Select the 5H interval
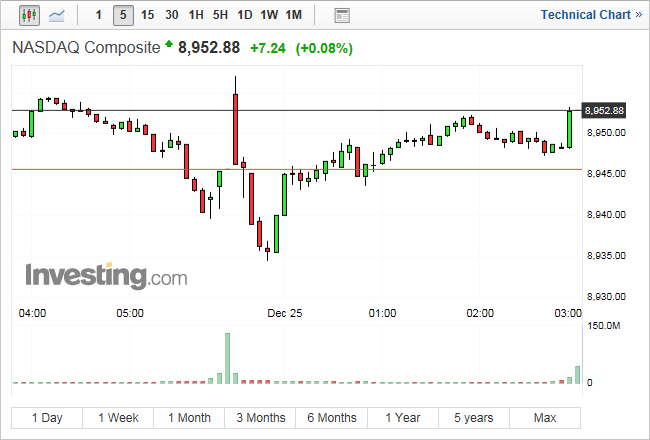This screenshot has height=440, width=650. 220,15
